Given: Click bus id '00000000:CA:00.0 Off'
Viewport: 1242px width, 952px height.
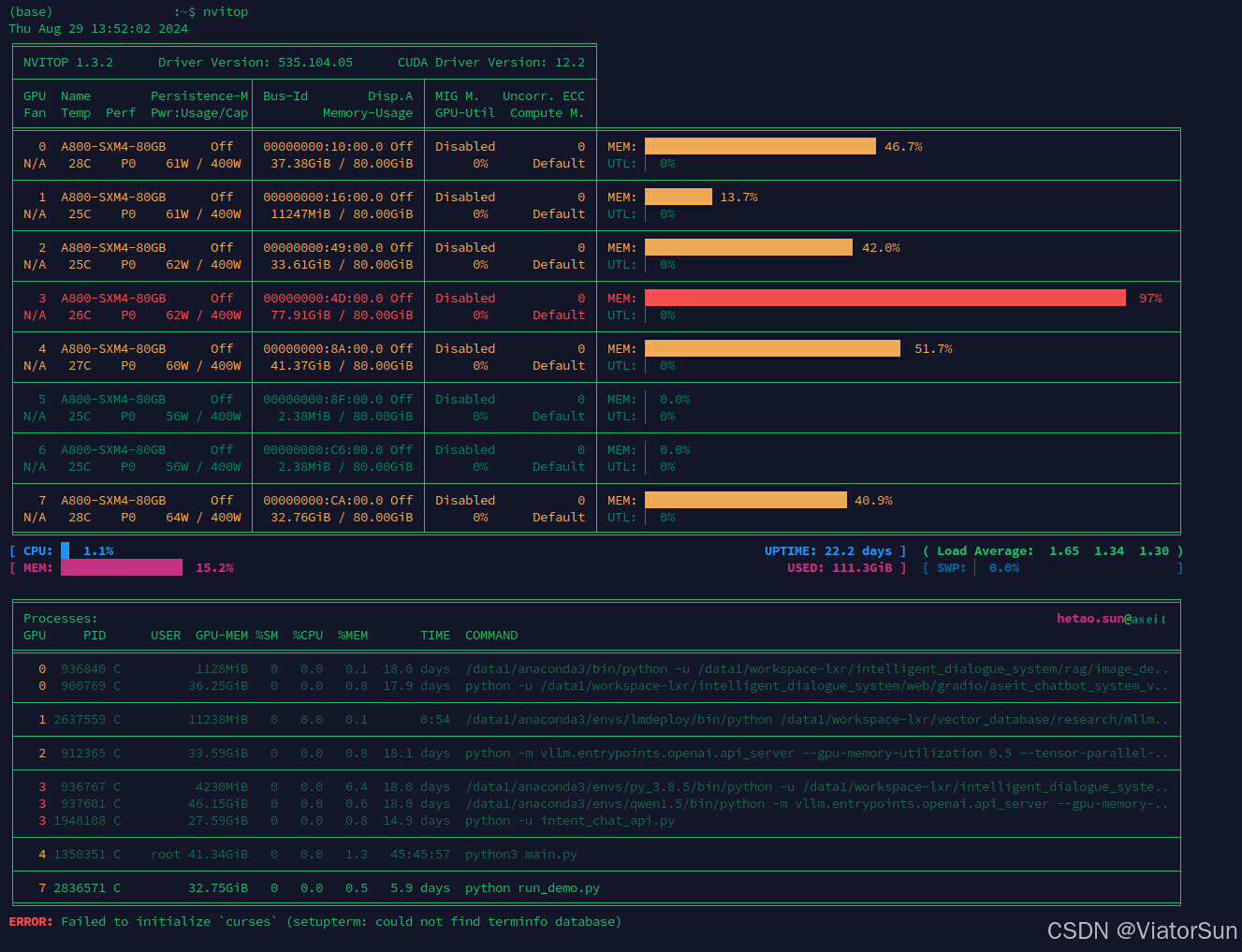Looking at the screenshot, I should click(338, 501).
